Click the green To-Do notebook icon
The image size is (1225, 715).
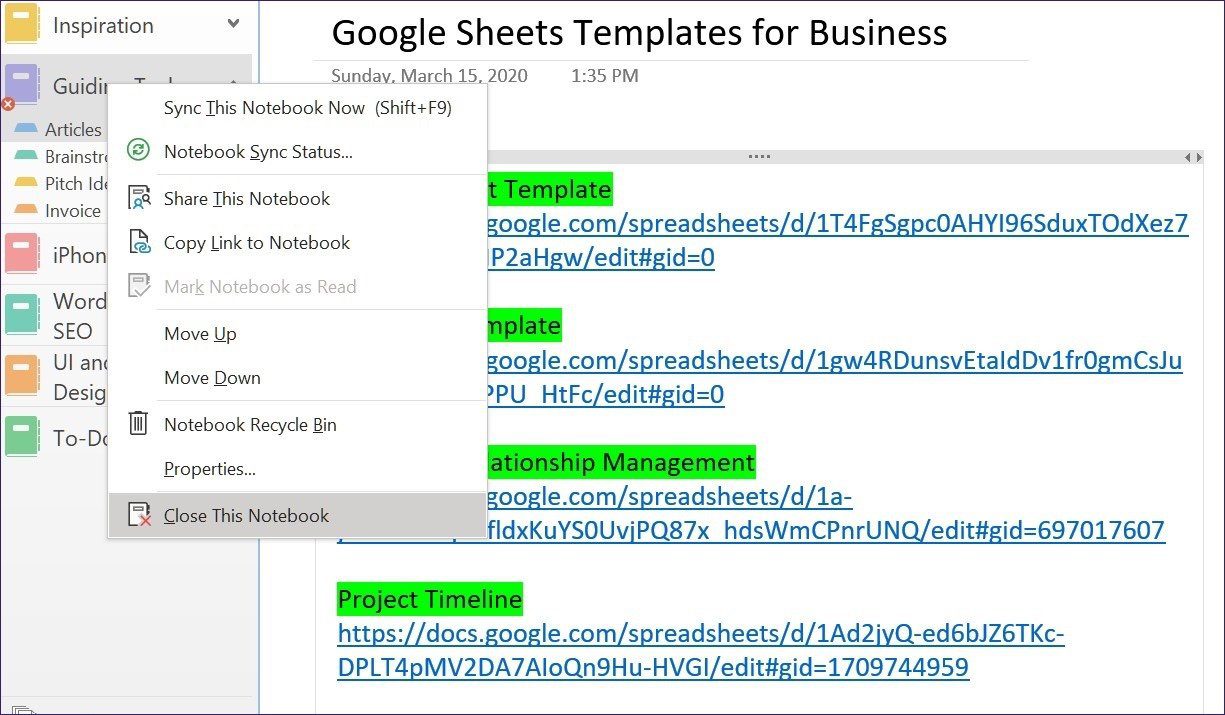pyautogui.click(x=21, y=437)
